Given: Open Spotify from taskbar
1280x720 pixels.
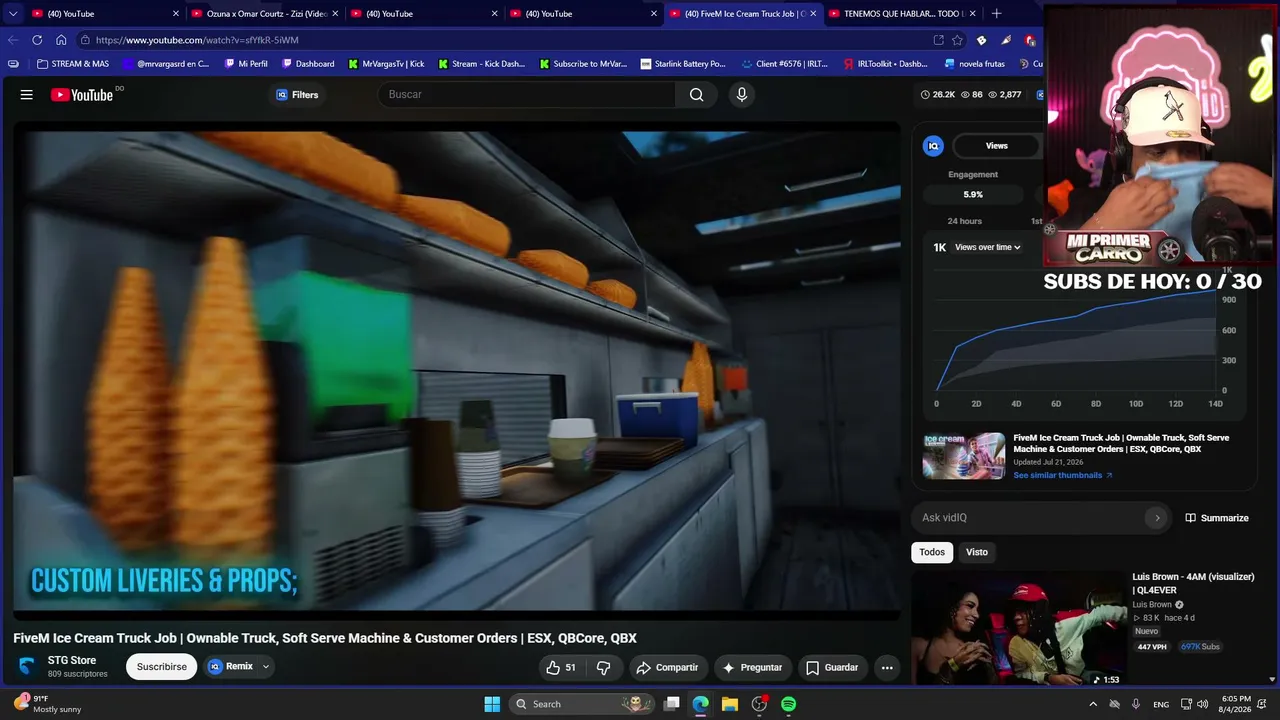Looking at the screenshot, I should pyautogui.click(x=788, y=704).
